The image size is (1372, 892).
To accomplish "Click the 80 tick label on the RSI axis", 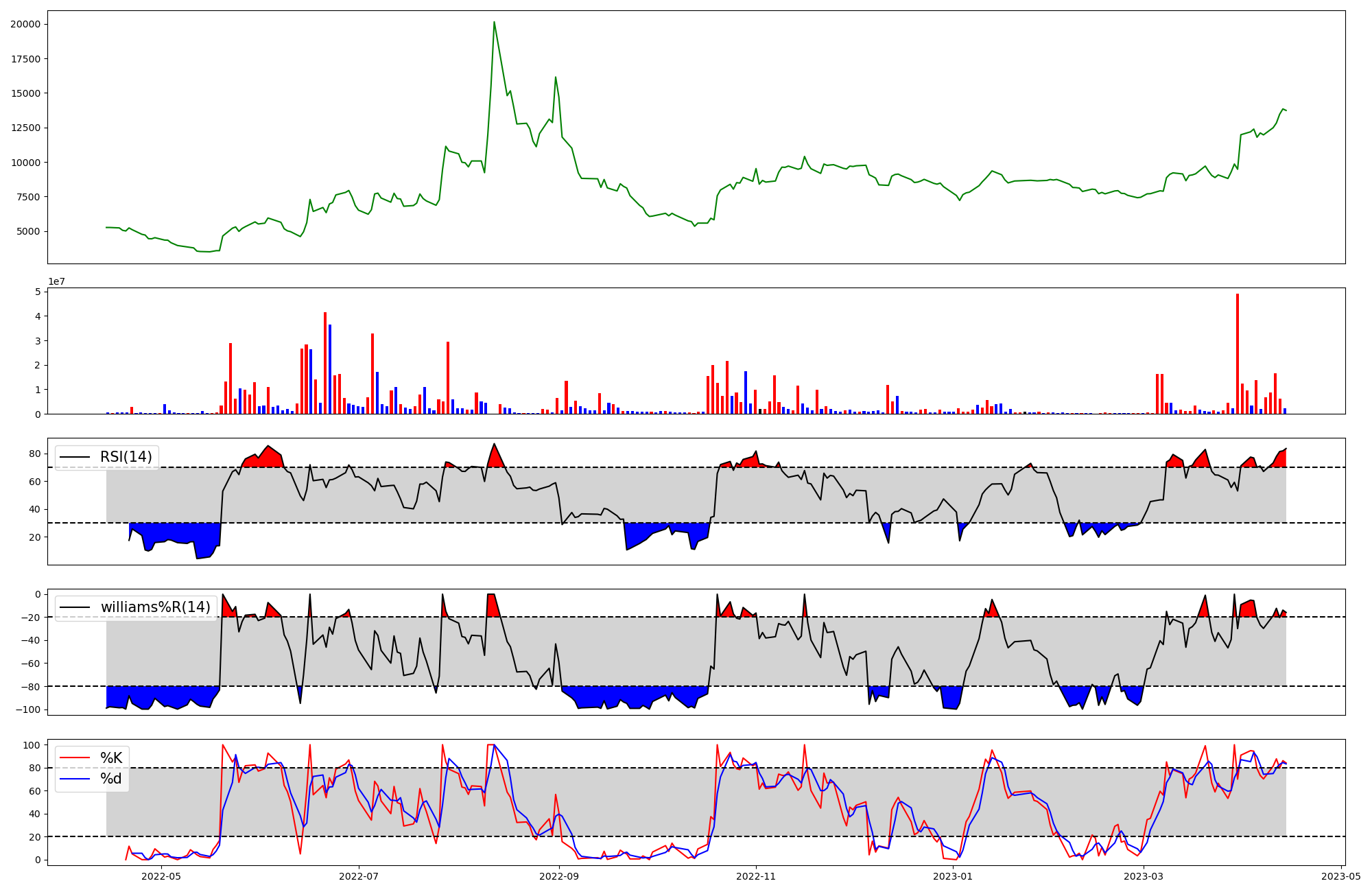I will coord(35,454).
